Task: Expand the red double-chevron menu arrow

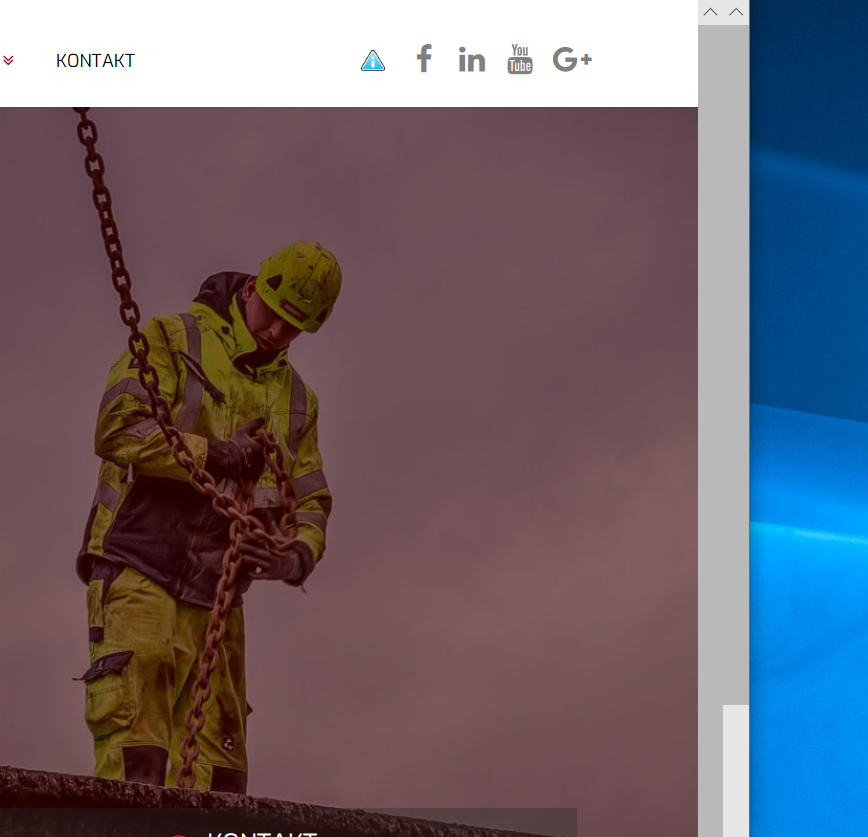Action: point(8,60)
